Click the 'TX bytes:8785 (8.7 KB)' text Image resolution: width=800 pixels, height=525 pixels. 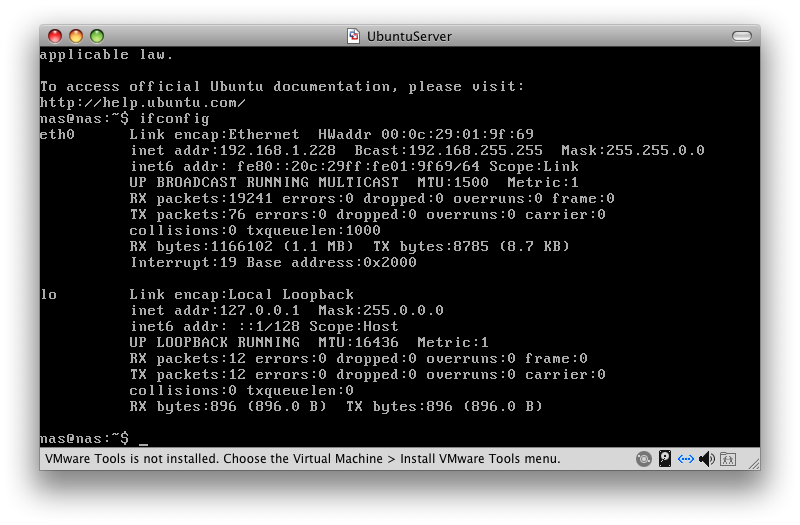pyautogui.click(x=471, y=246)
